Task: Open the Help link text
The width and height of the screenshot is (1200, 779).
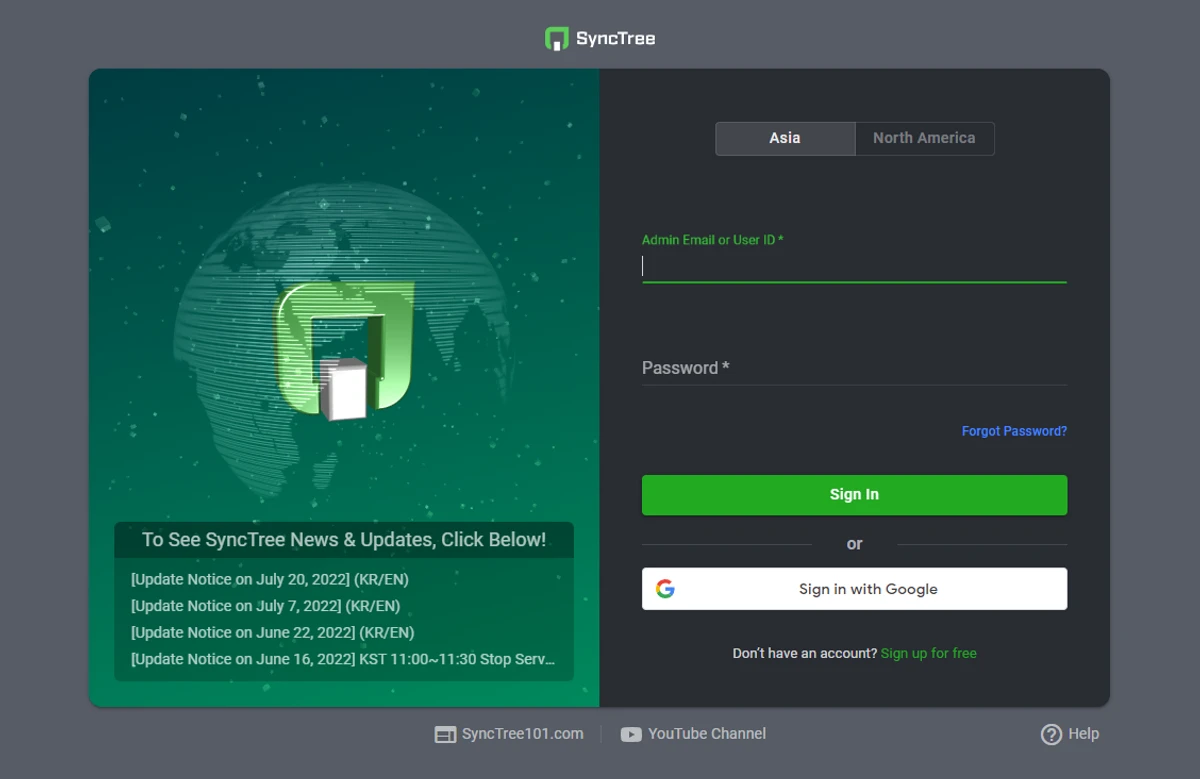Action: 1083,734
